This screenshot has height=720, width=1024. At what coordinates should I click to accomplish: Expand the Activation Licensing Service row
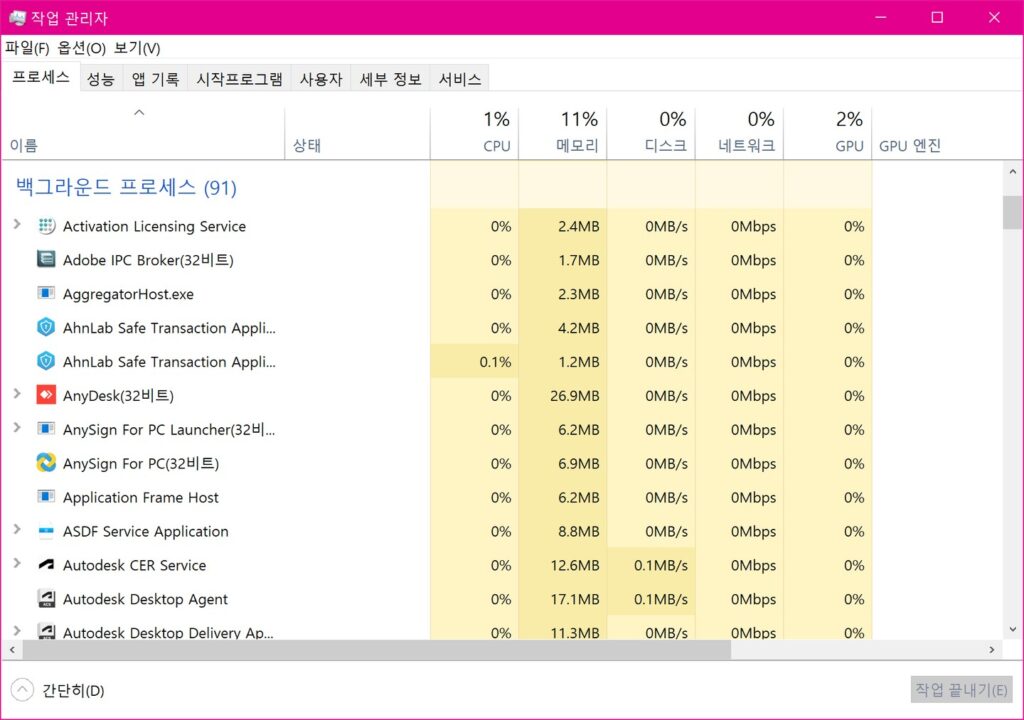tap(17, 225)
